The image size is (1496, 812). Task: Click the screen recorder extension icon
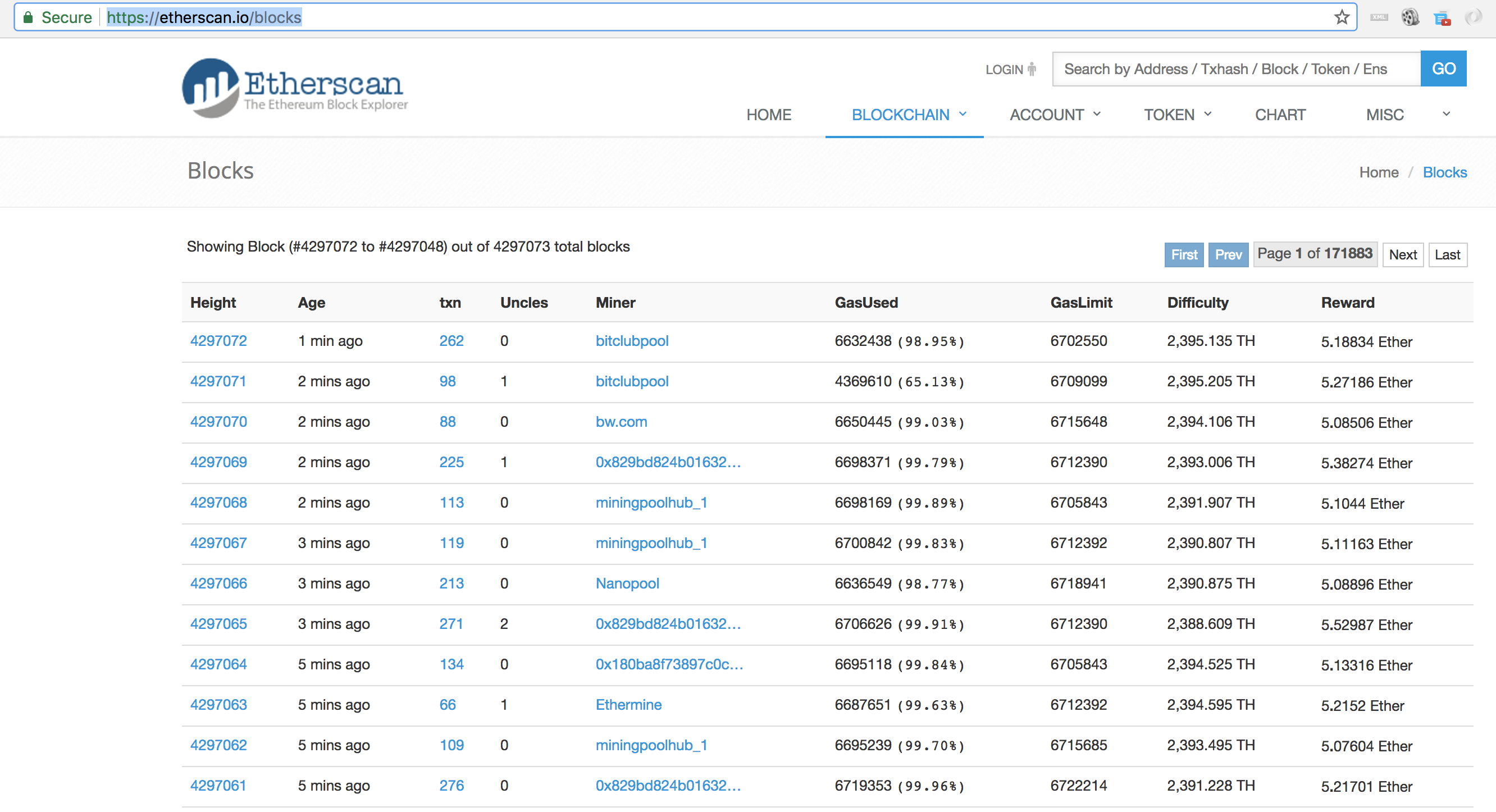pos(1442,19)
